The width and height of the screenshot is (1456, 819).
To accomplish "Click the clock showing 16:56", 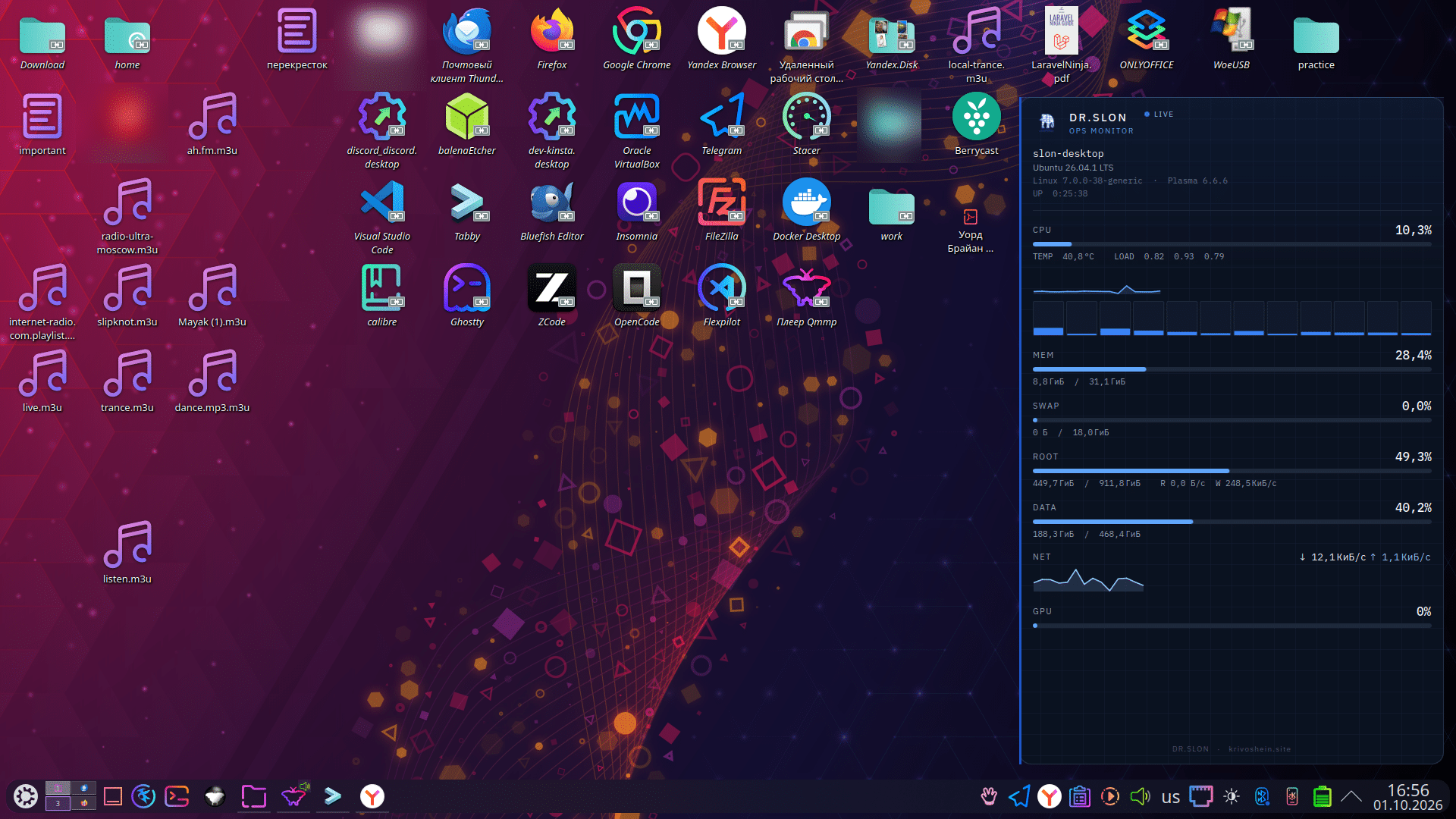I will pyautogui.click(x=1407, y=796).
